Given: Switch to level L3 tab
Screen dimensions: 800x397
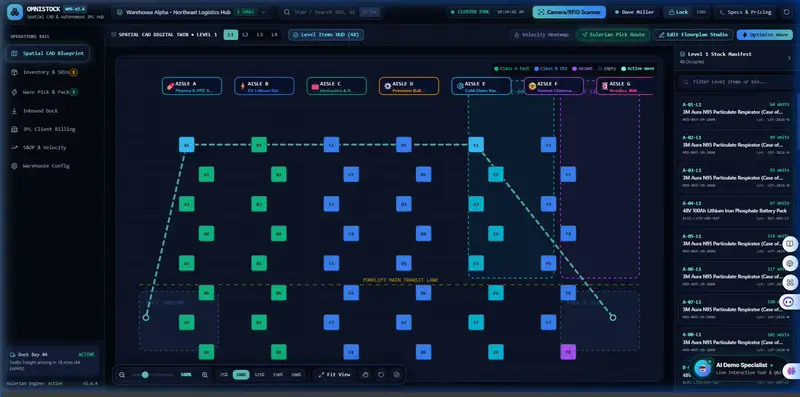Looking at the screenshot, I should [260, 35].
